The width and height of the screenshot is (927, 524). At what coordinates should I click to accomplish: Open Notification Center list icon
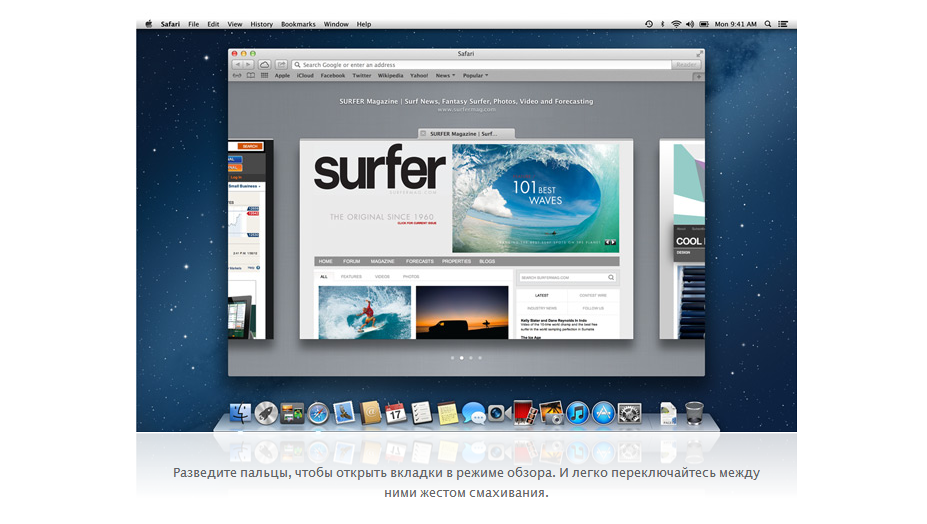[x=783, y=24]
